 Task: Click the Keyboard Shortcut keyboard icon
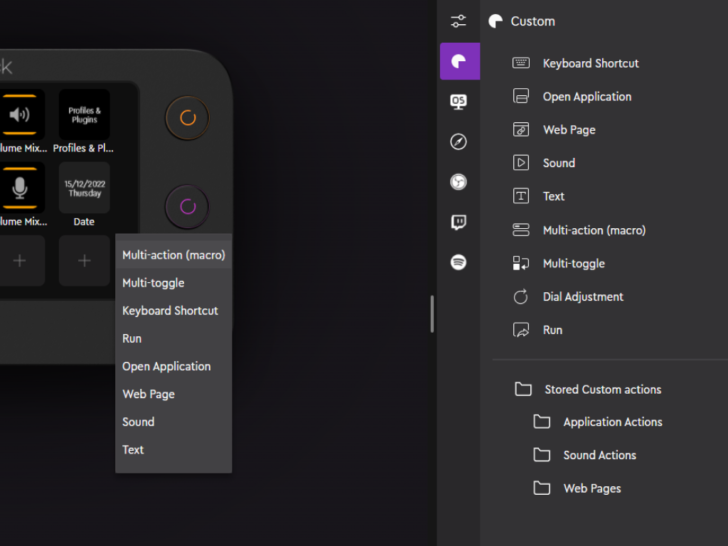click(520, 63)
